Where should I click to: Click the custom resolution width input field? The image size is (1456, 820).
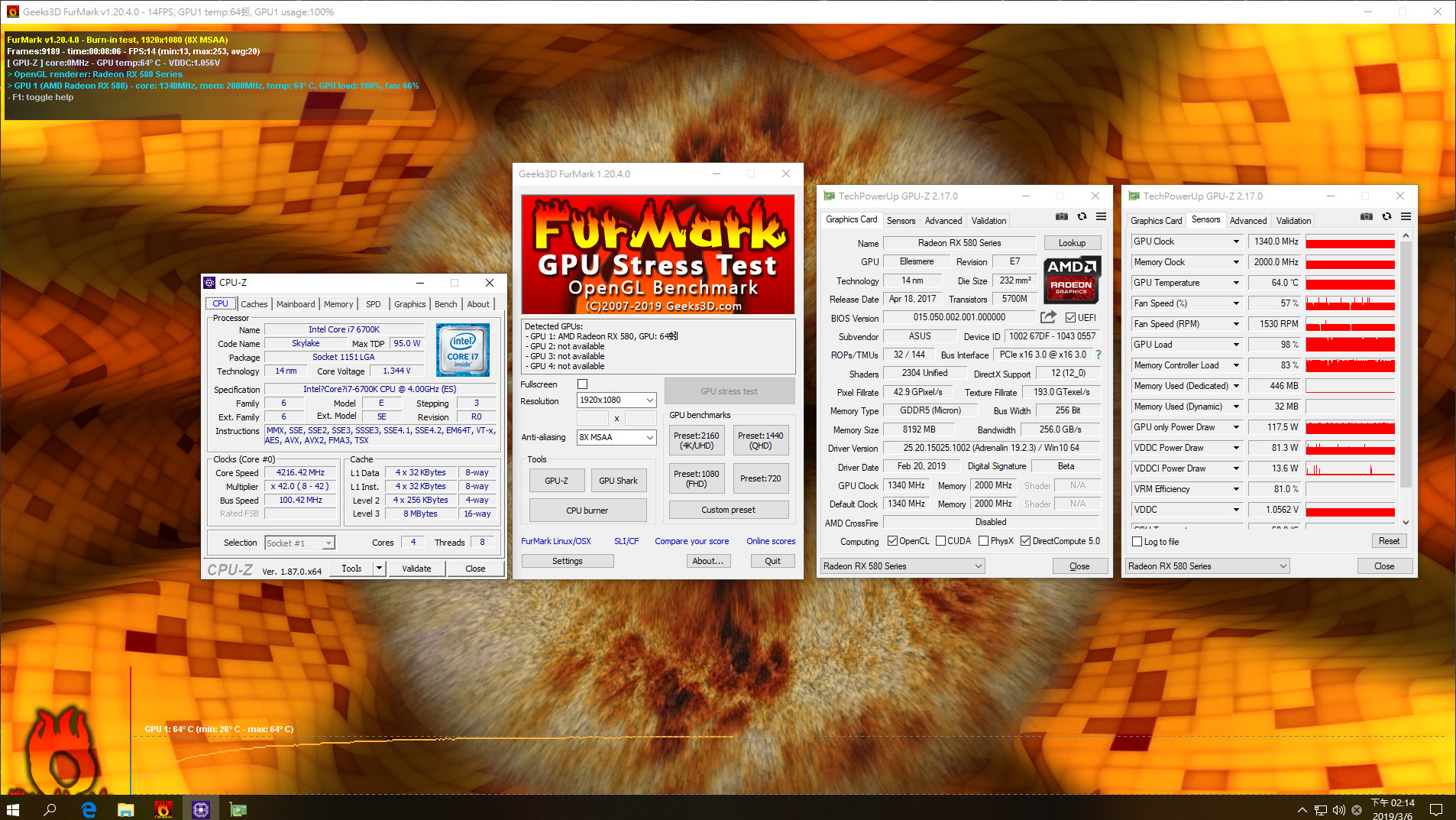[x=593, y=418]
